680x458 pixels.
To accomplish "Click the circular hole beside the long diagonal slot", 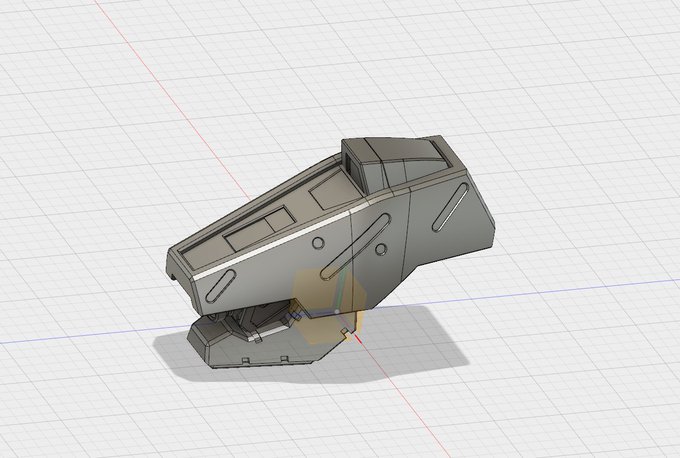I will pos(381,249).
